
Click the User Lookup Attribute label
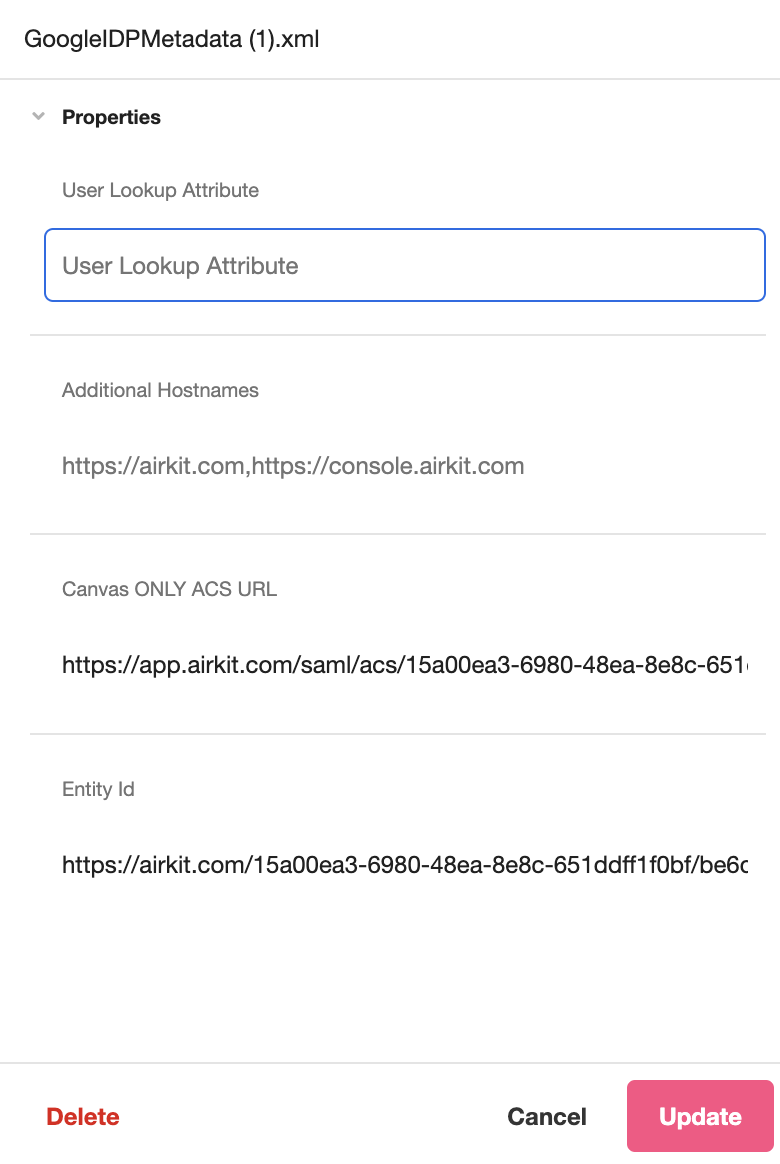click(160, 190)
